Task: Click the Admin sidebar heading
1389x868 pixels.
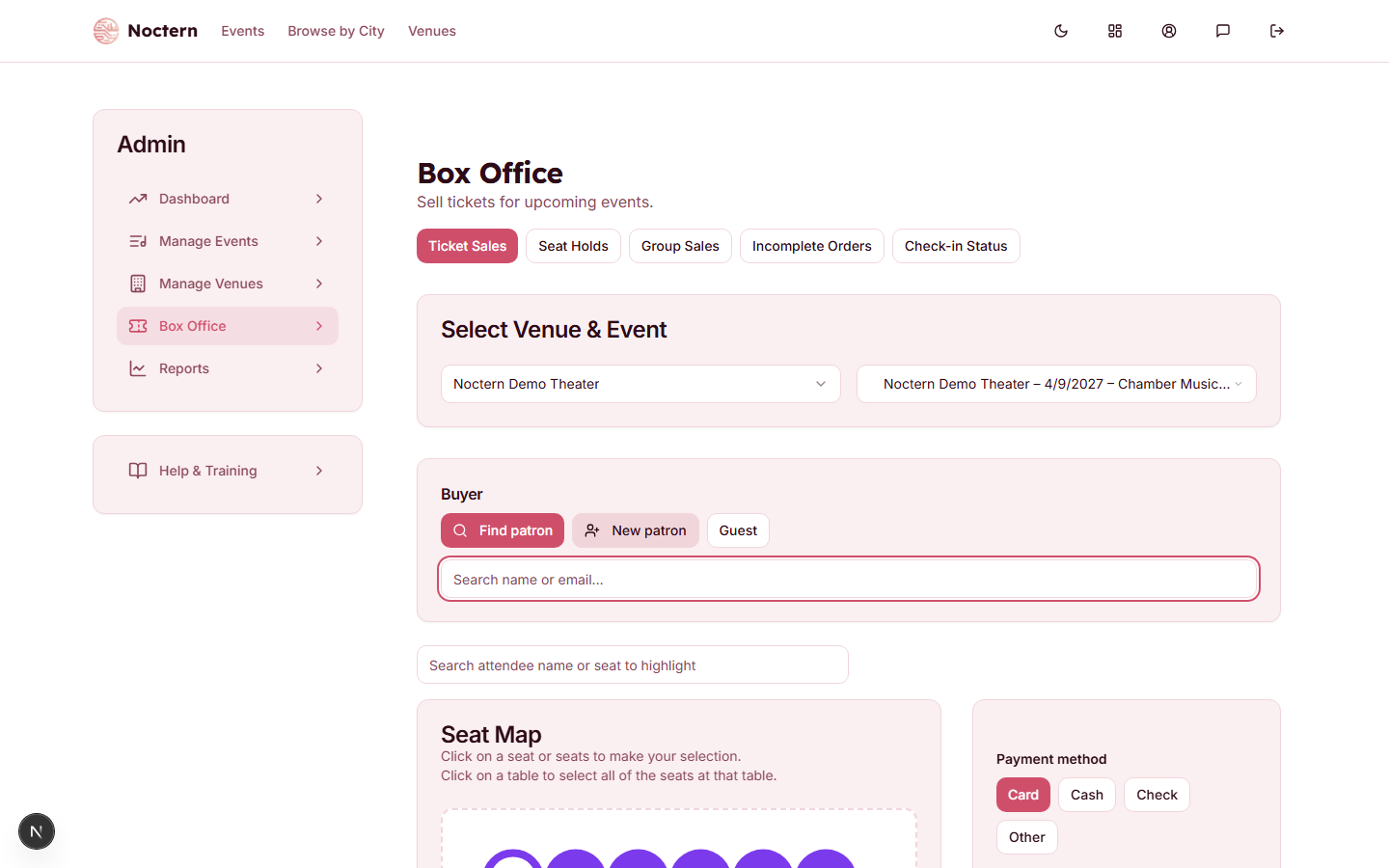Action: click(151, 145)
